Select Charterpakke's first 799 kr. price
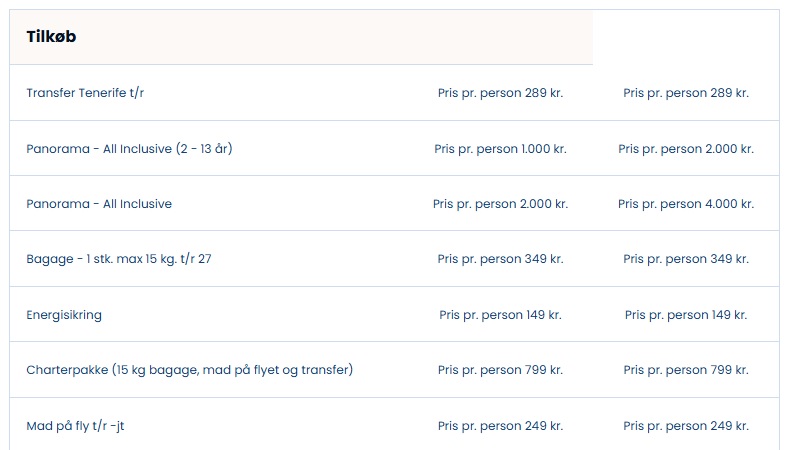788x450 pixels. pyautogui.click(x=500, y=370)
